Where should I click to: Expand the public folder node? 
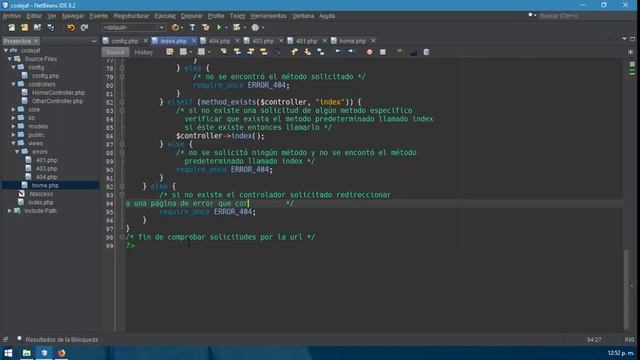(13, 135)
